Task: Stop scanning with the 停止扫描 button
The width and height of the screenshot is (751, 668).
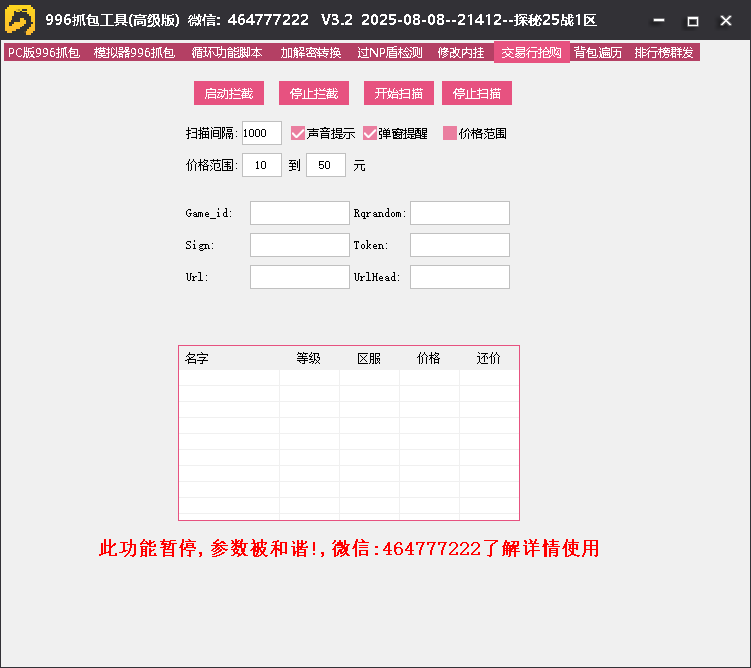Action: [477, 94]
